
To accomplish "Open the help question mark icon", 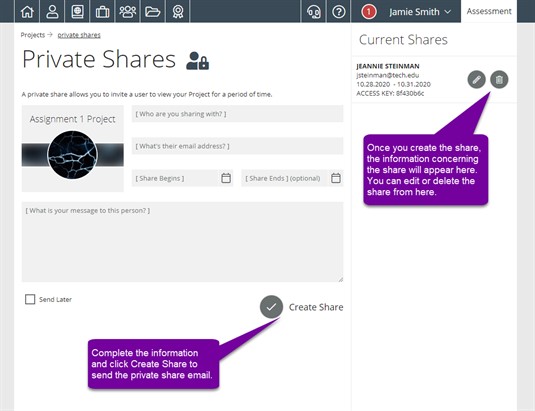I will pos(338,12).
